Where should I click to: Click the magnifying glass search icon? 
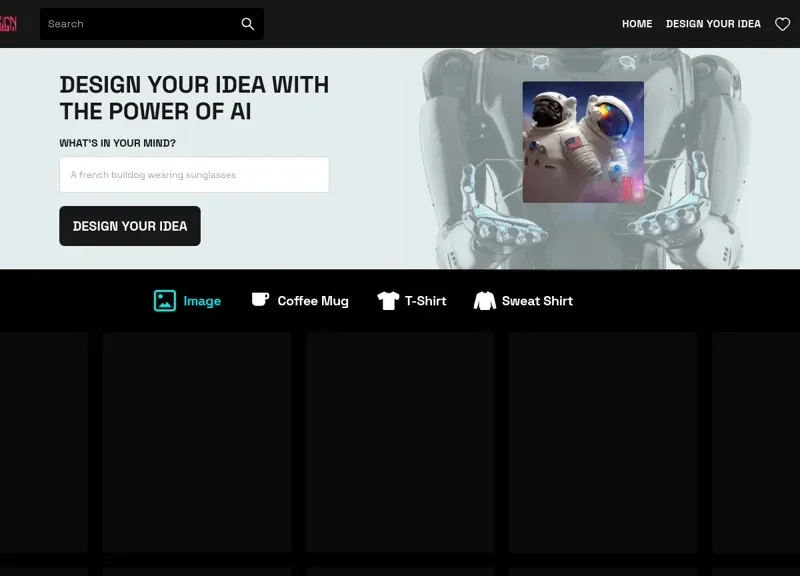(x=248, y=24)
